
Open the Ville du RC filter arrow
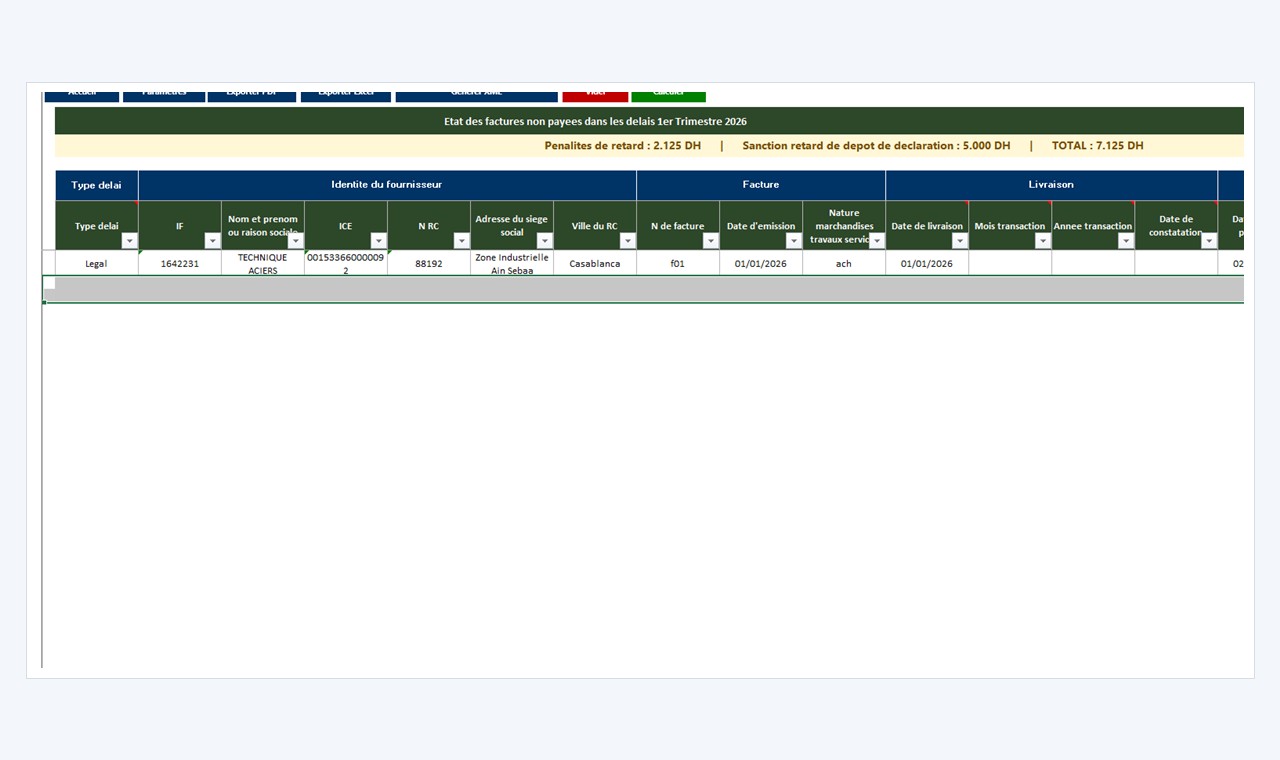point(627,241)
